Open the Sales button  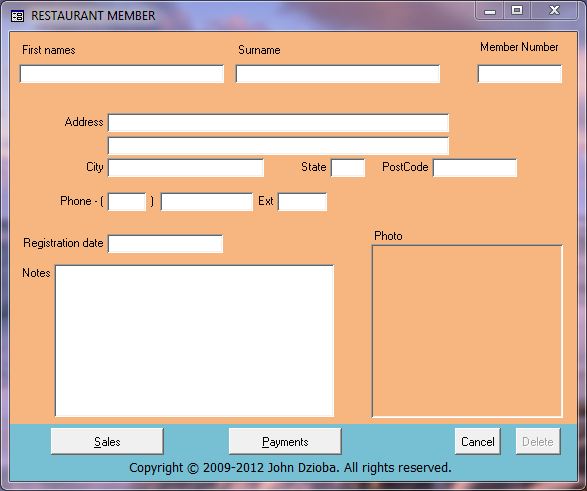click(107, 442)
